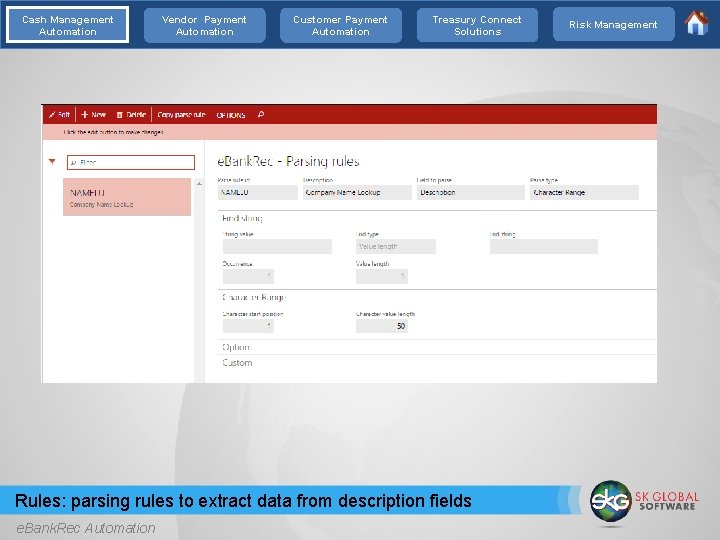Expand the Custom section
Image resolution: width=720 pixels, height=540 pixels.
[x=237, y=363]
